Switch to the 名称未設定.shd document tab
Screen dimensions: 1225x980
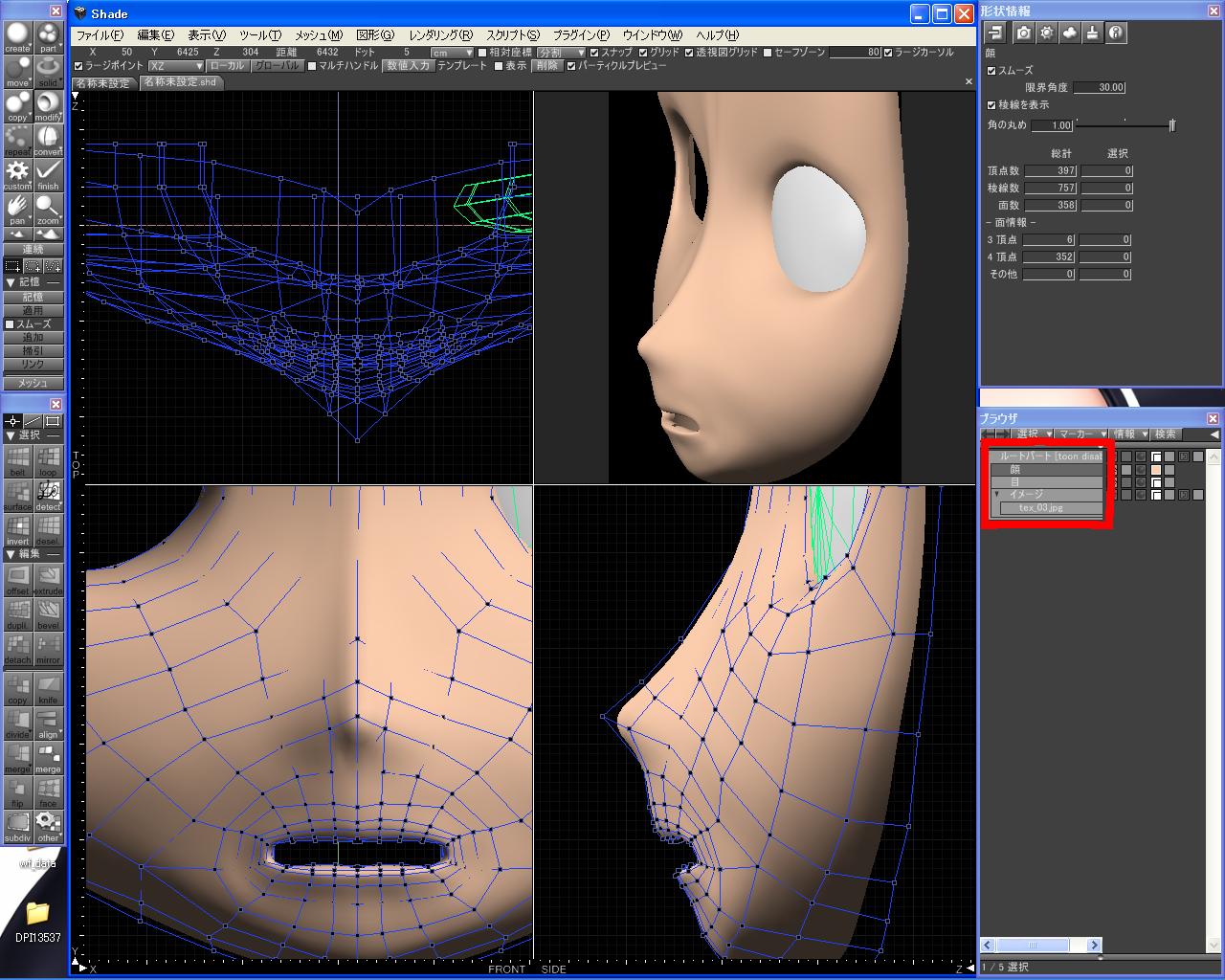tap(180, 82)
